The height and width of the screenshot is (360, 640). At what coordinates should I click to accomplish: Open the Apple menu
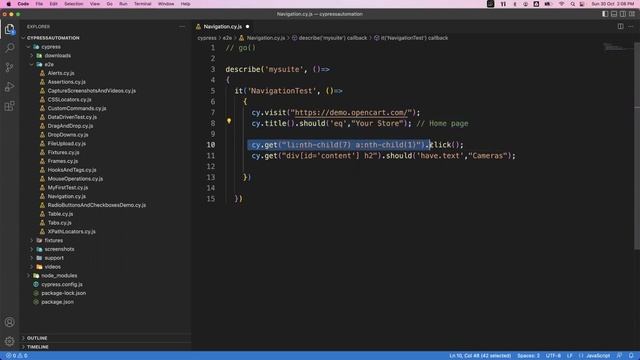(9, 4)
